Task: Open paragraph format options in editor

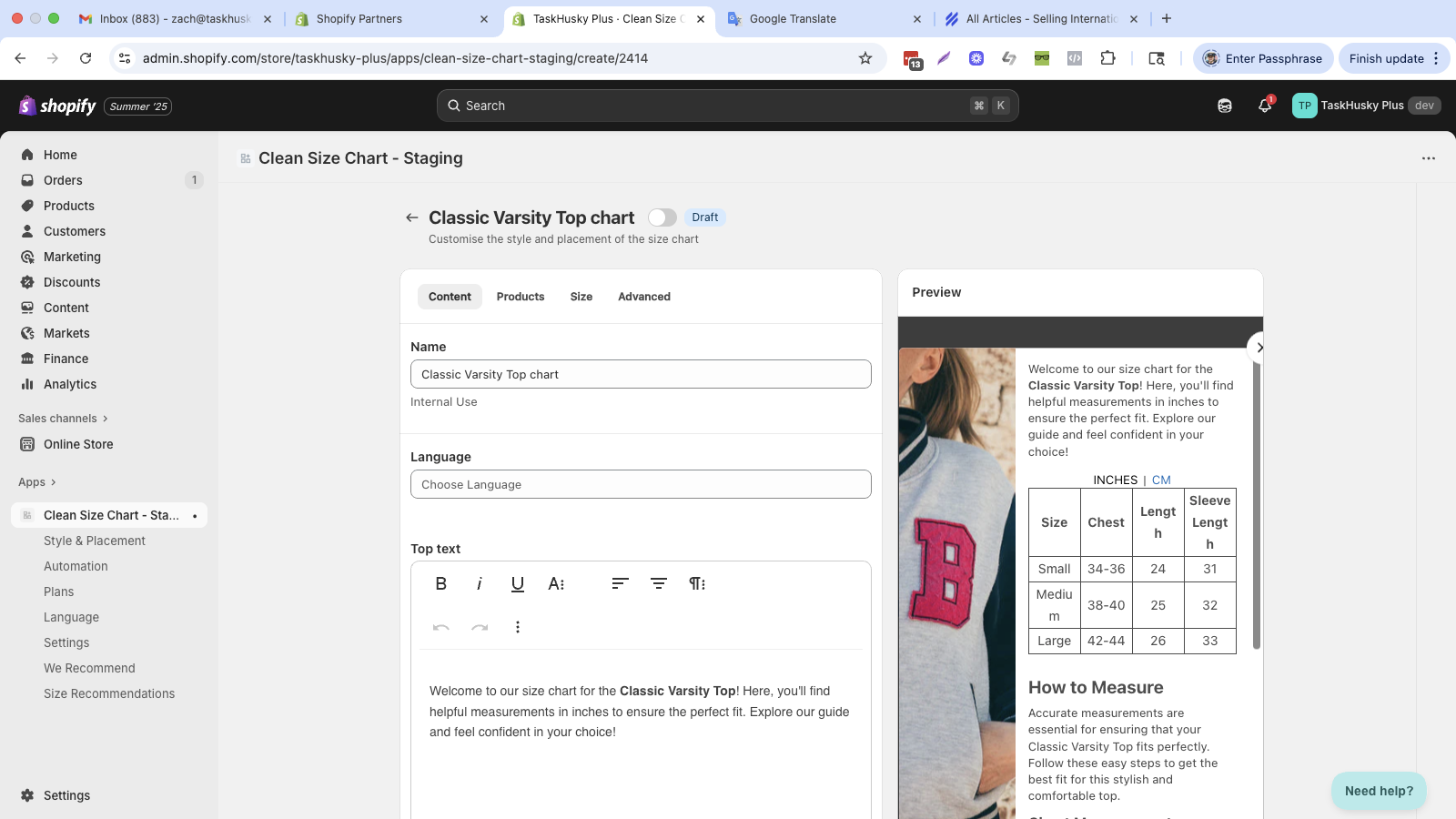Action: [x=697, y=584]
